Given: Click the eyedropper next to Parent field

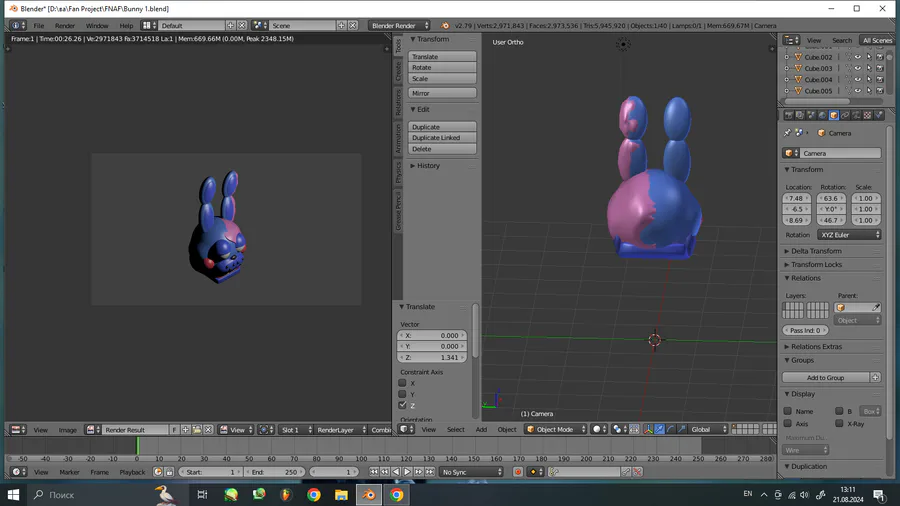Looking at the screenshot, I should coord(876,308).
